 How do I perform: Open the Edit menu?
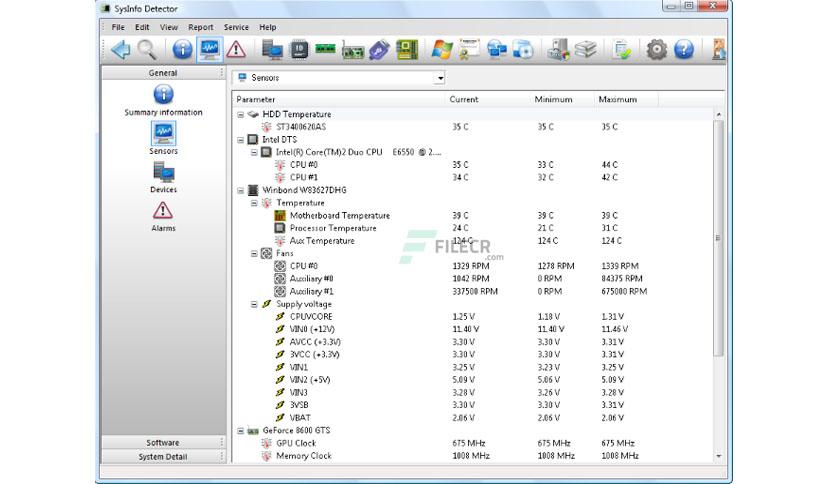coord(142,27)
